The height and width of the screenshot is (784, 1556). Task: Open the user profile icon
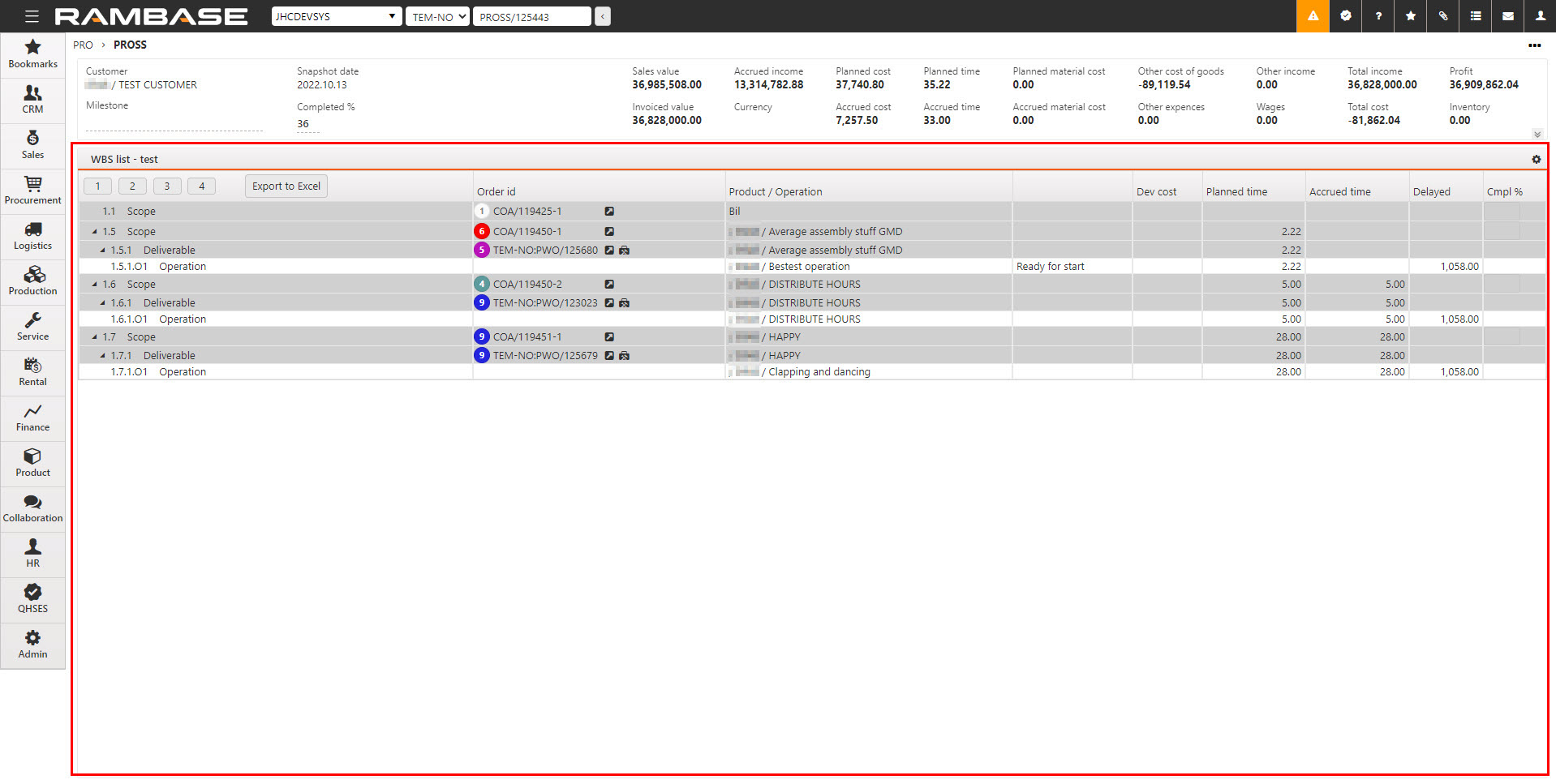(1540, 16)
